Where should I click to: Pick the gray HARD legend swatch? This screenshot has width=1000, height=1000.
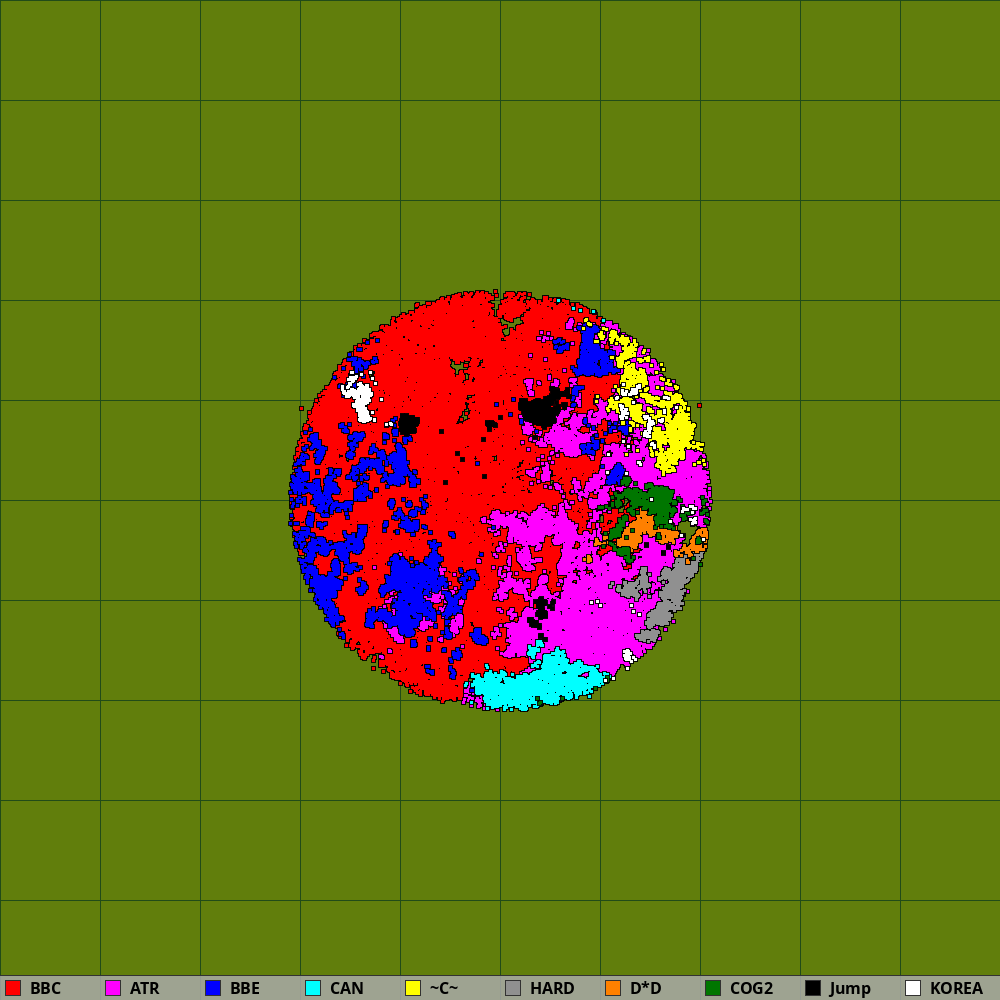[x=513, y=988]
